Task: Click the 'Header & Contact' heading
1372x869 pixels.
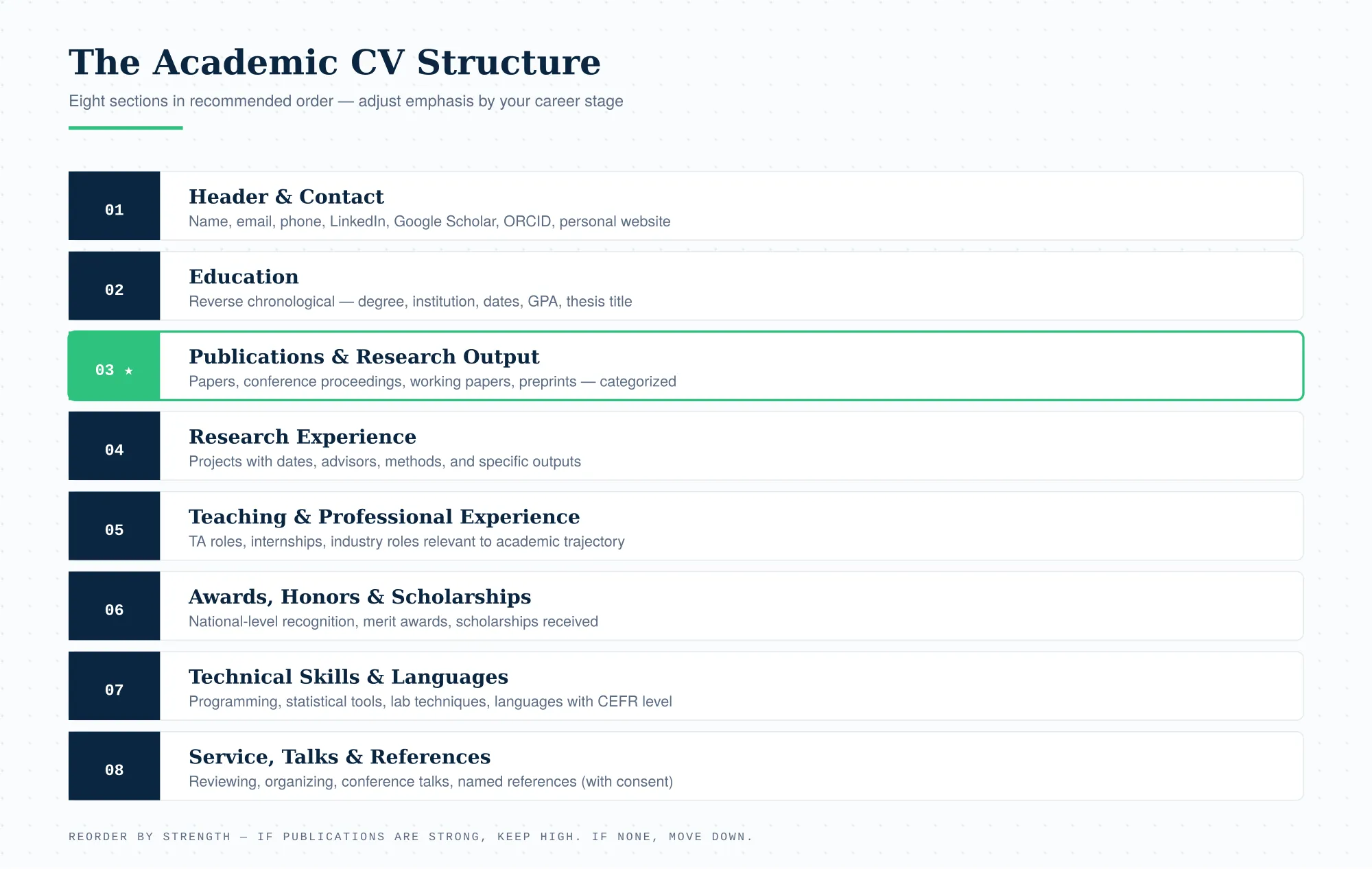Action: [x=286, y=196]
